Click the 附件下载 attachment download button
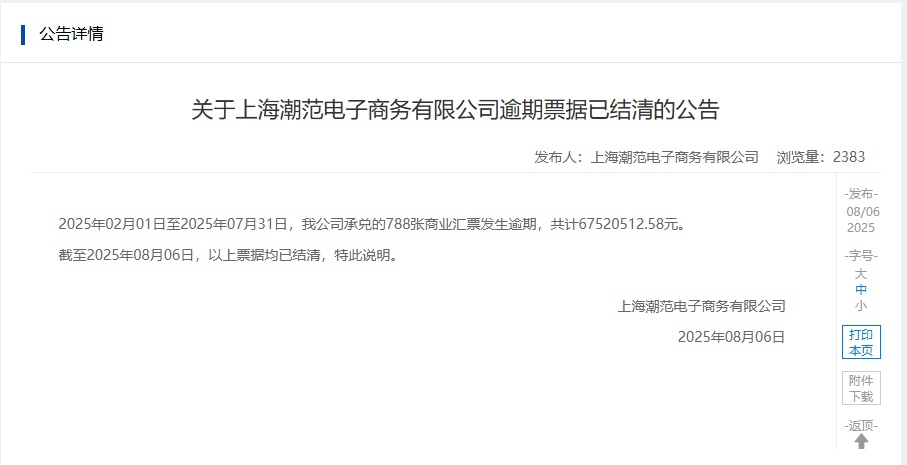Viewport: 907px width, 465px height. pyautogui.click(x=861, y=388)
